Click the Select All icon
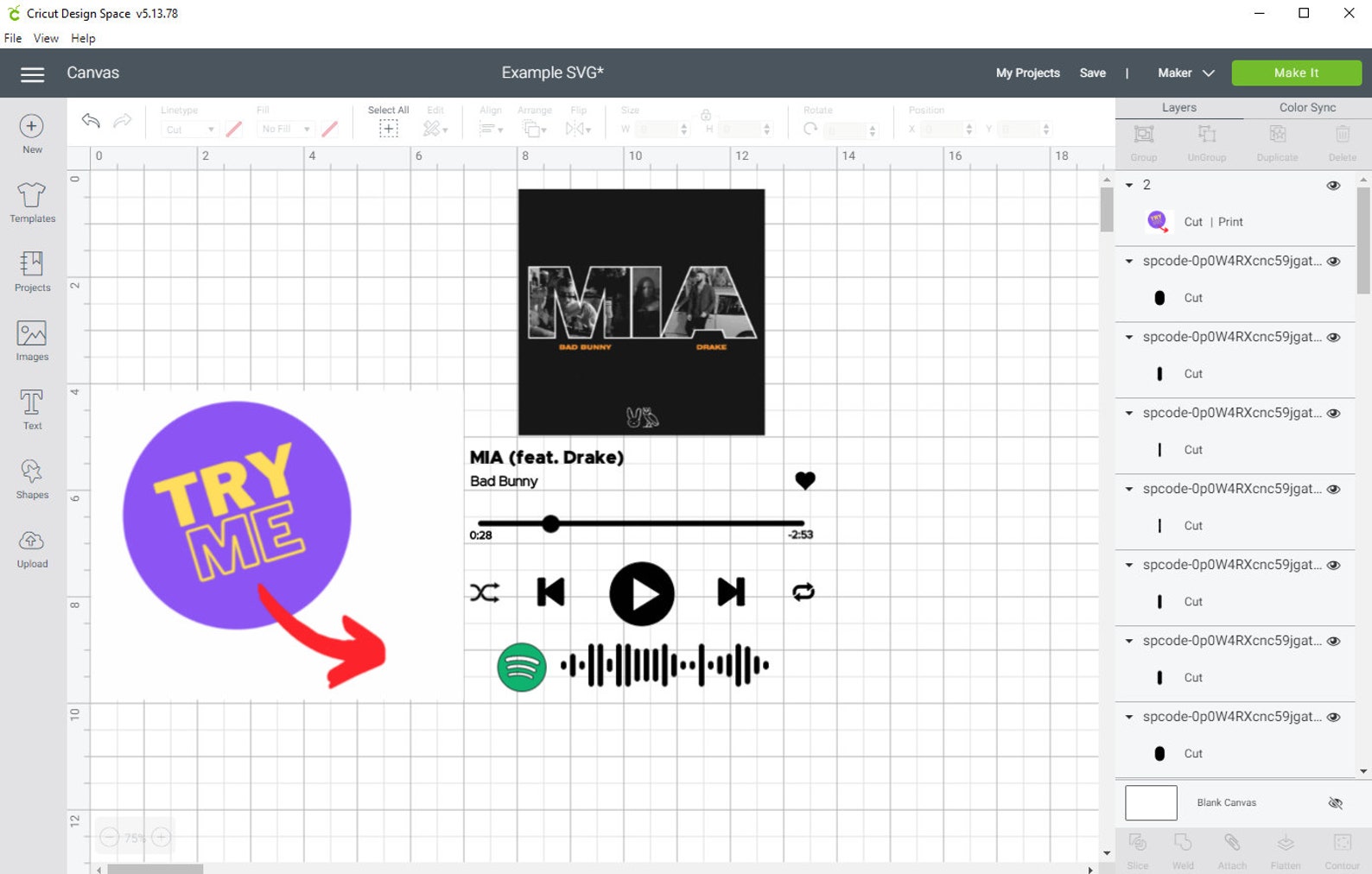This screenshot has height=874, width=1372. (389, 129)
